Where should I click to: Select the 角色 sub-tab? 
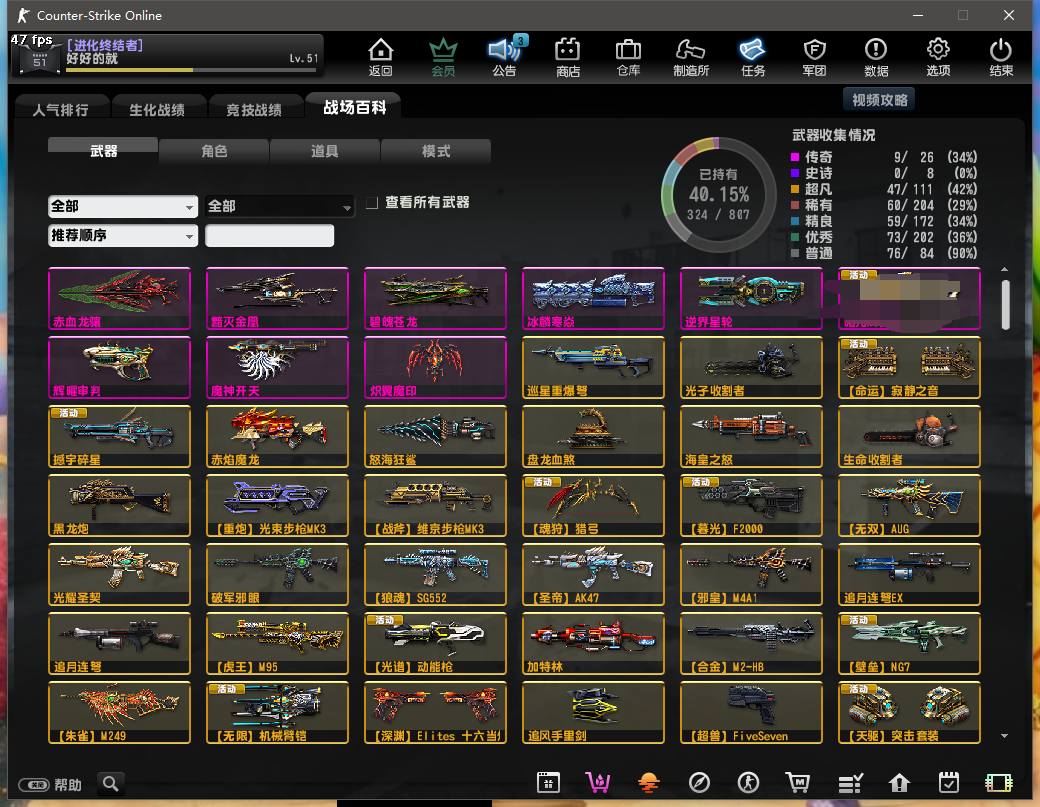(x=214, y=151)
